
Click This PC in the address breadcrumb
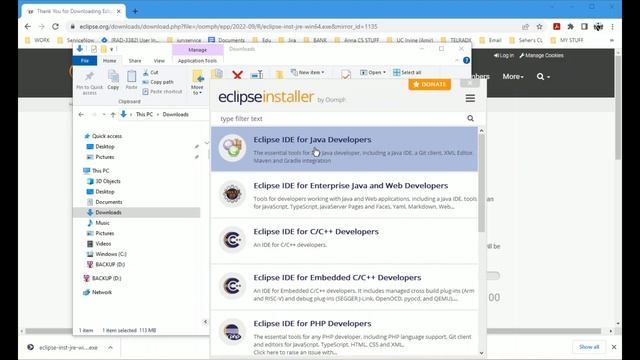click(x=144, y=114)
